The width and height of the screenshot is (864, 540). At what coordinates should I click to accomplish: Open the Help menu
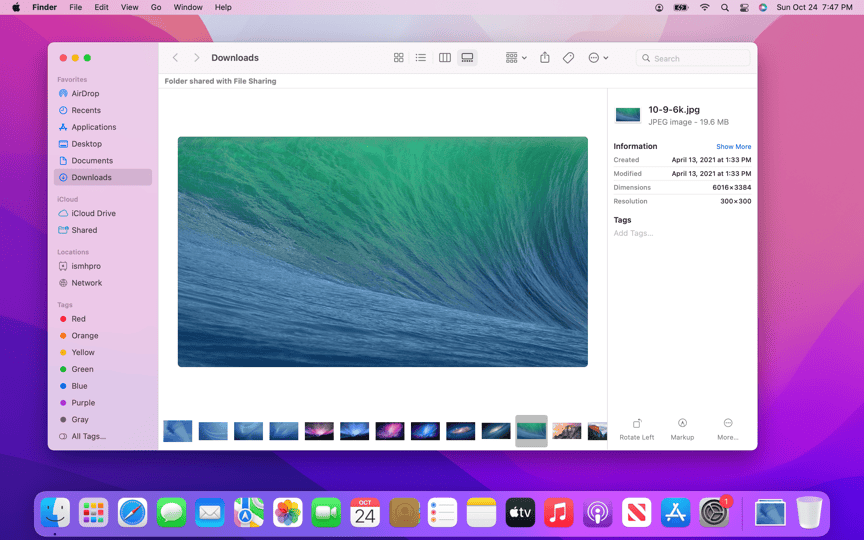tap(223, 7)
